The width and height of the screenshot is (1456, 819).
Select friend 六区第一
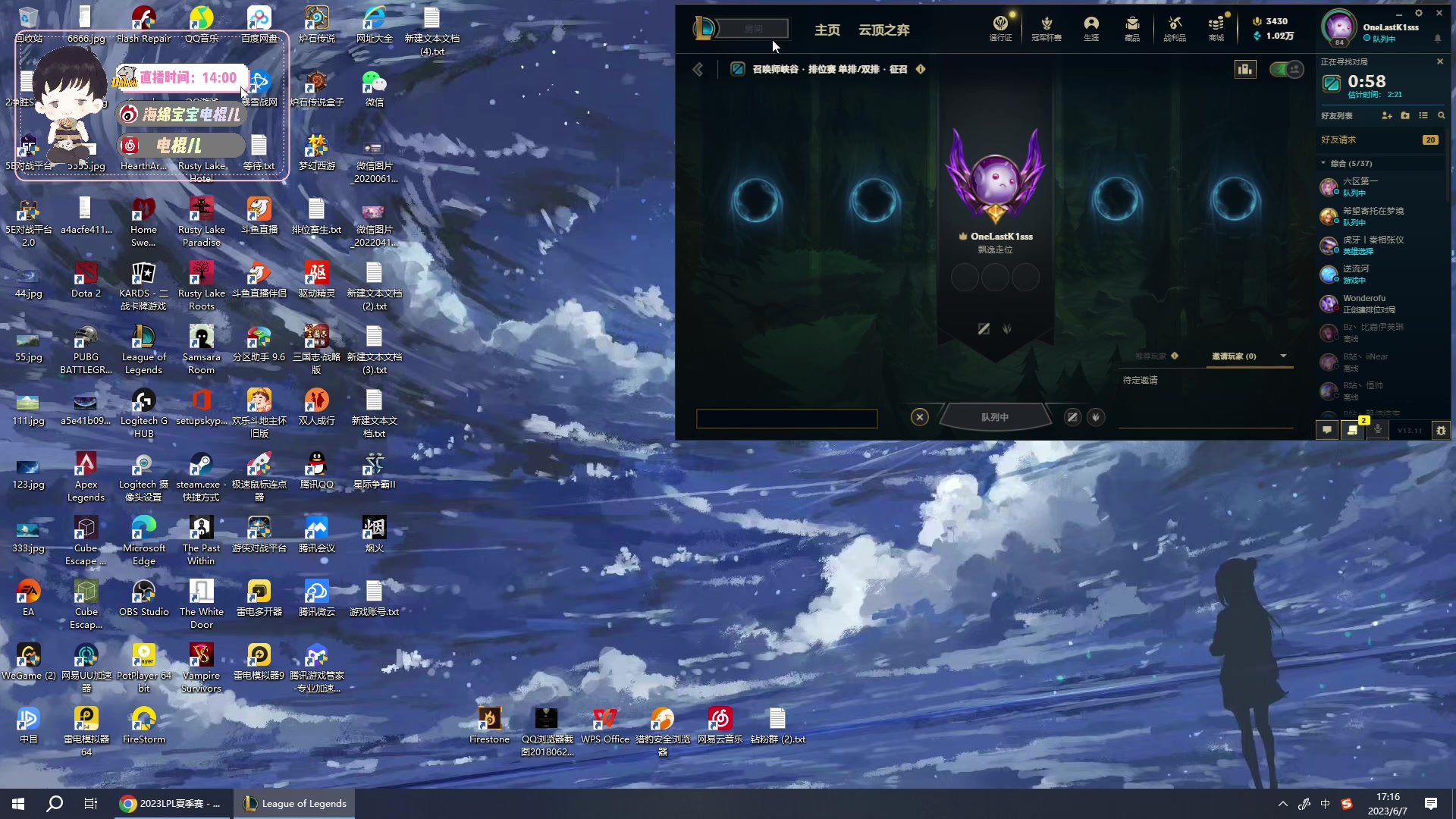pyautogui.click(x=1382, y=187)
